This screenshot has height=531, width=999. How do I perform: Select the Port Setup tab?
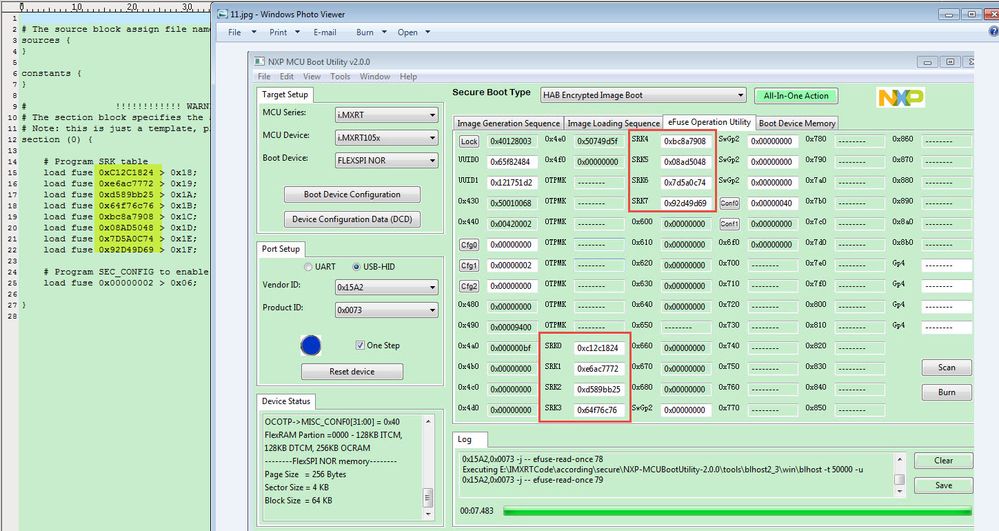pos(280,249)
